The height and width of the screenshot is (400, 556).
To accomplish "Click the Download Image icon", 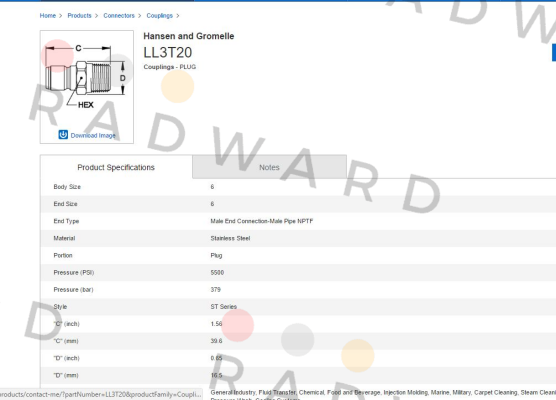I will pos(63,135).
